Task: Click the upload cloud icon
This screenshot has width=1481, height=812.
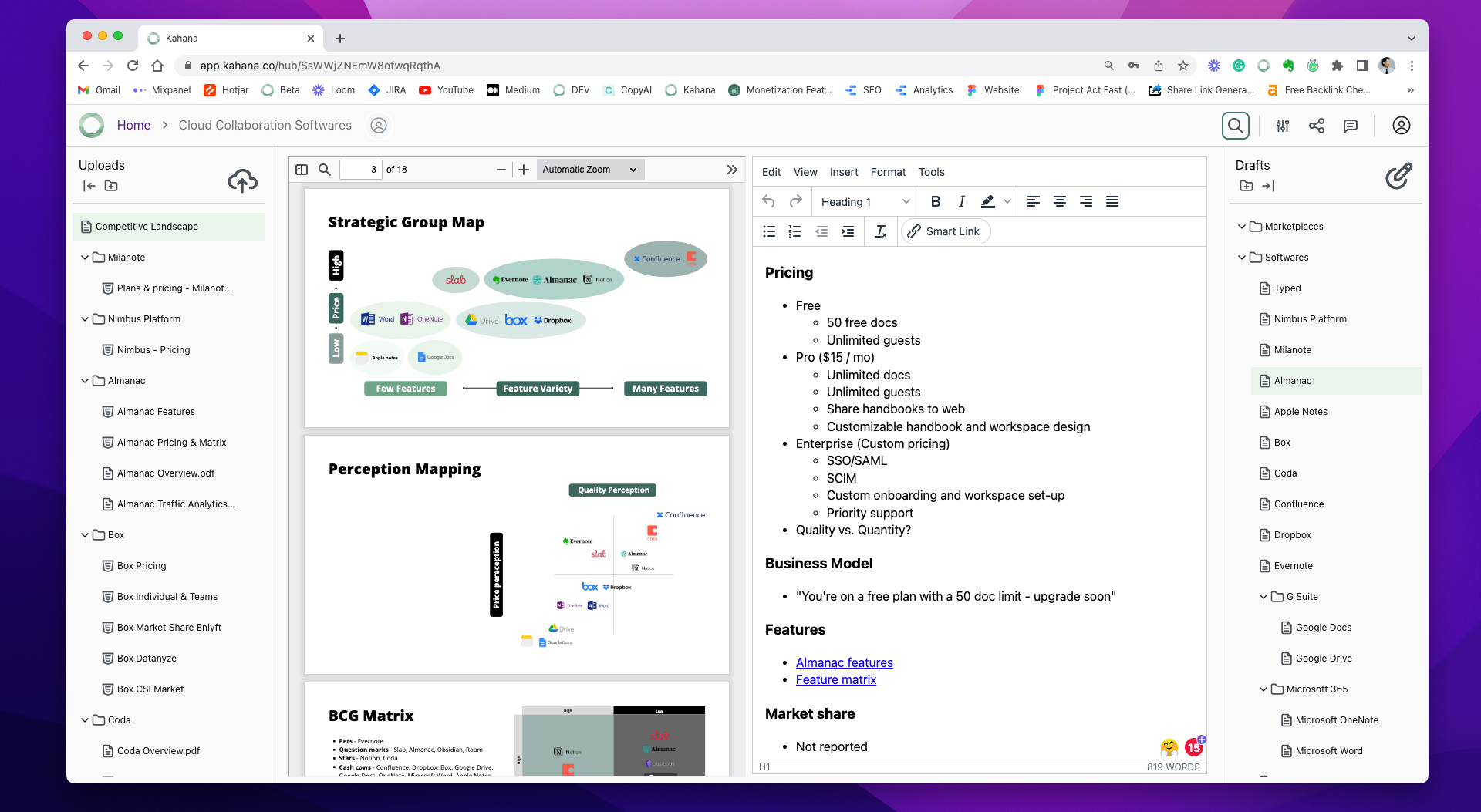Action: click(x=242, y=180)
